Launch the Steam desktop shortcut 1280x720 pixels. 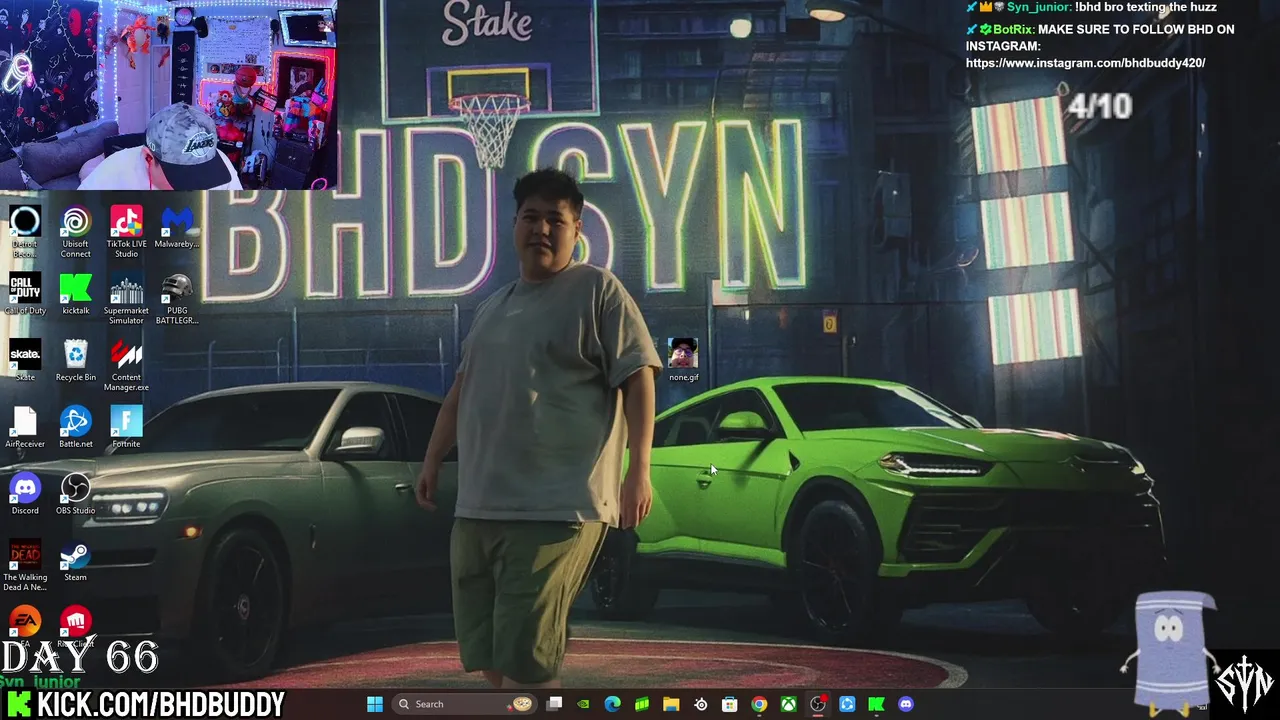point(76,561)
